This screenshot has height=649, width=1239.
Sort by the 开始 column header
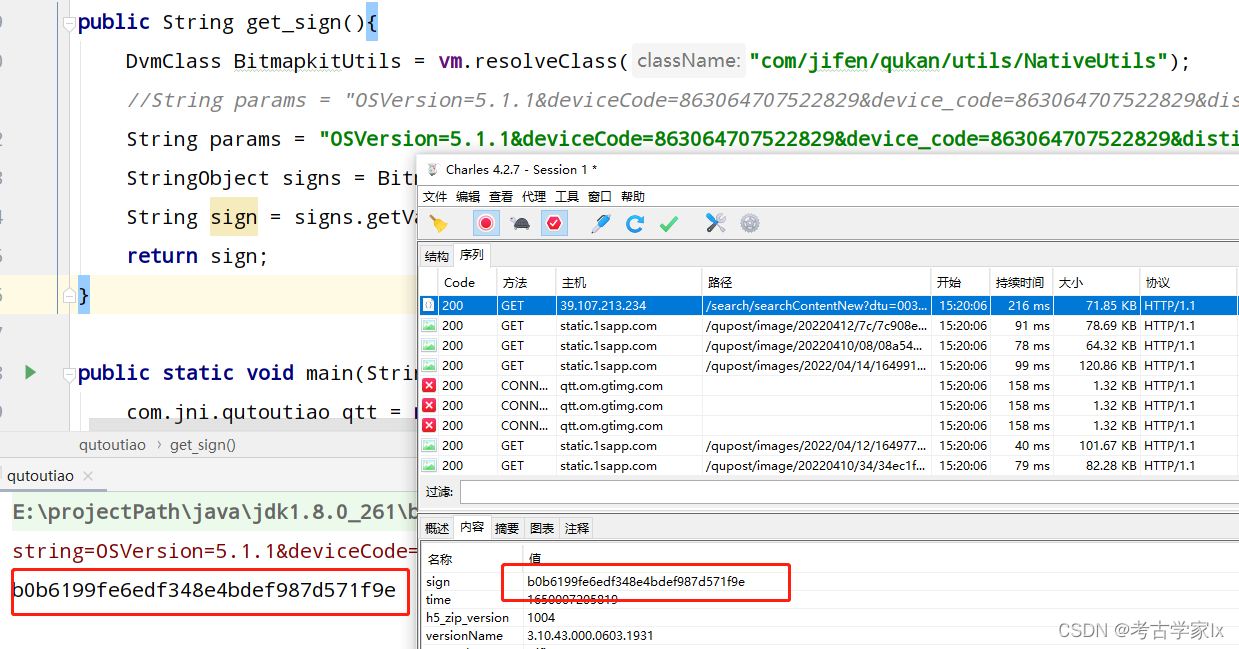[x=961, y=282]
